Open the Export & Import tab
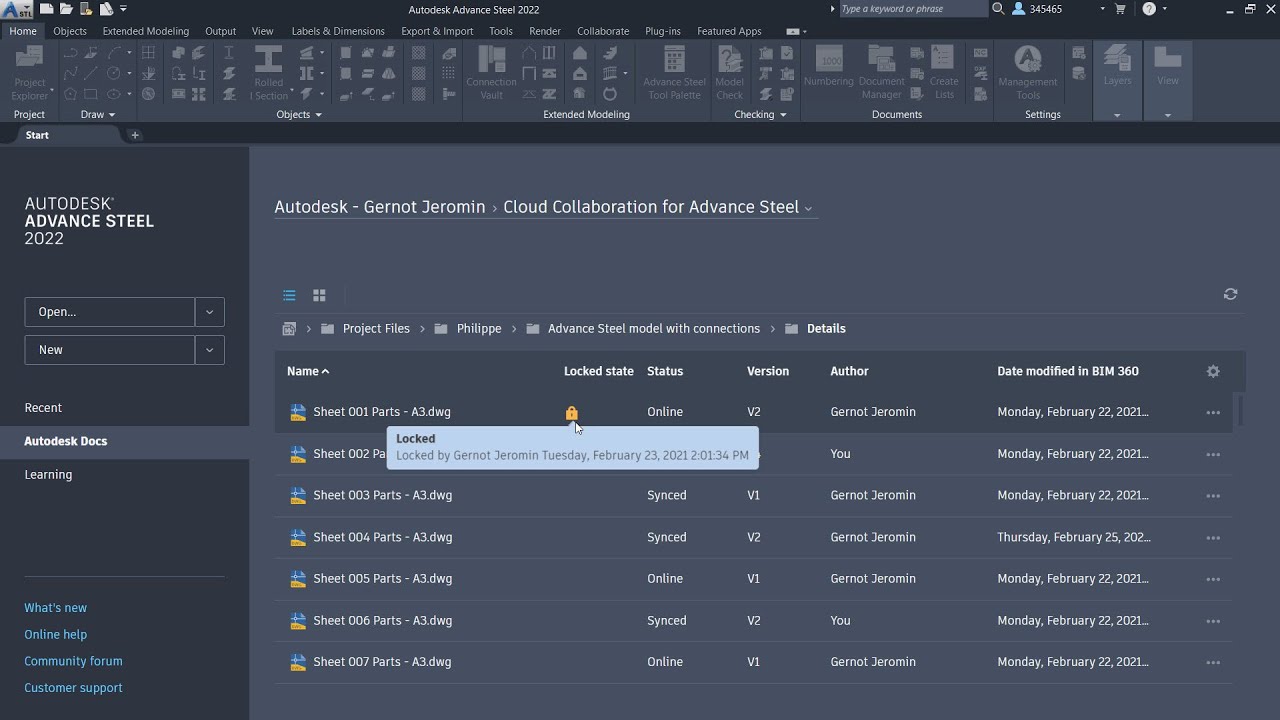 pyautogui.click(x=437, y=31)
